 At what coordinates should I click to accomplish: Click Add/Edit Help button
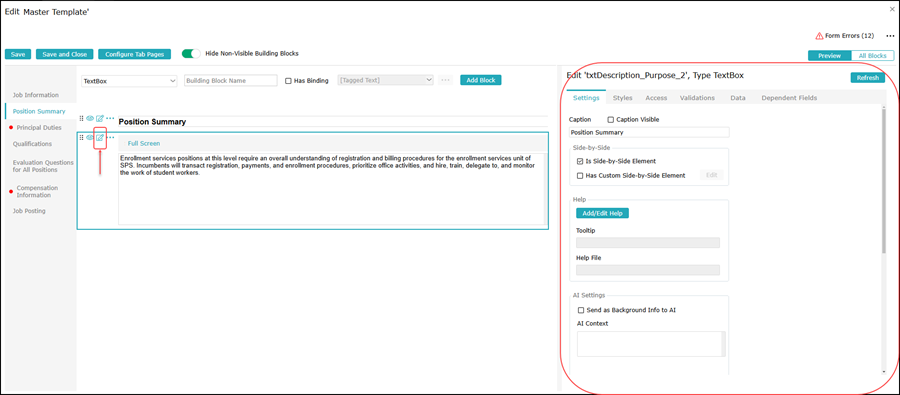(x=603, y=213)
